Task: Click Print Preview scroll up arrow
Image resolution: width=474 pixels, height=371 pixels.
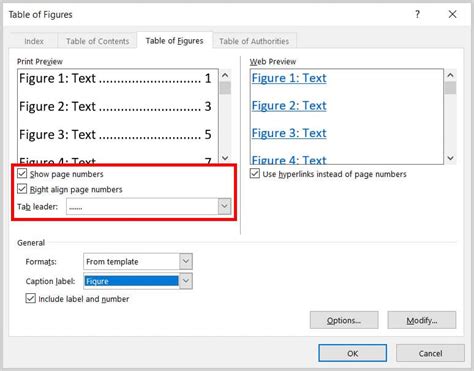Action: tap(225, 75)
